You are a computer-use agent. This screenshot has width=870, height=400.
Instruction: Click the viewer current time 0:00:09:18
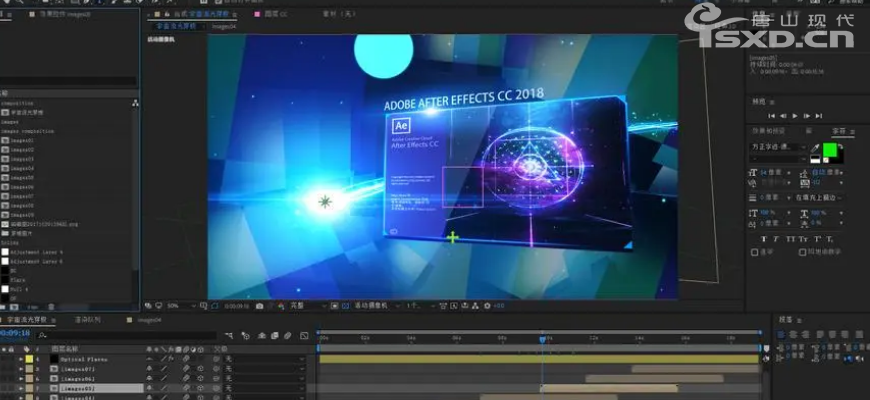tap(237, 306)
